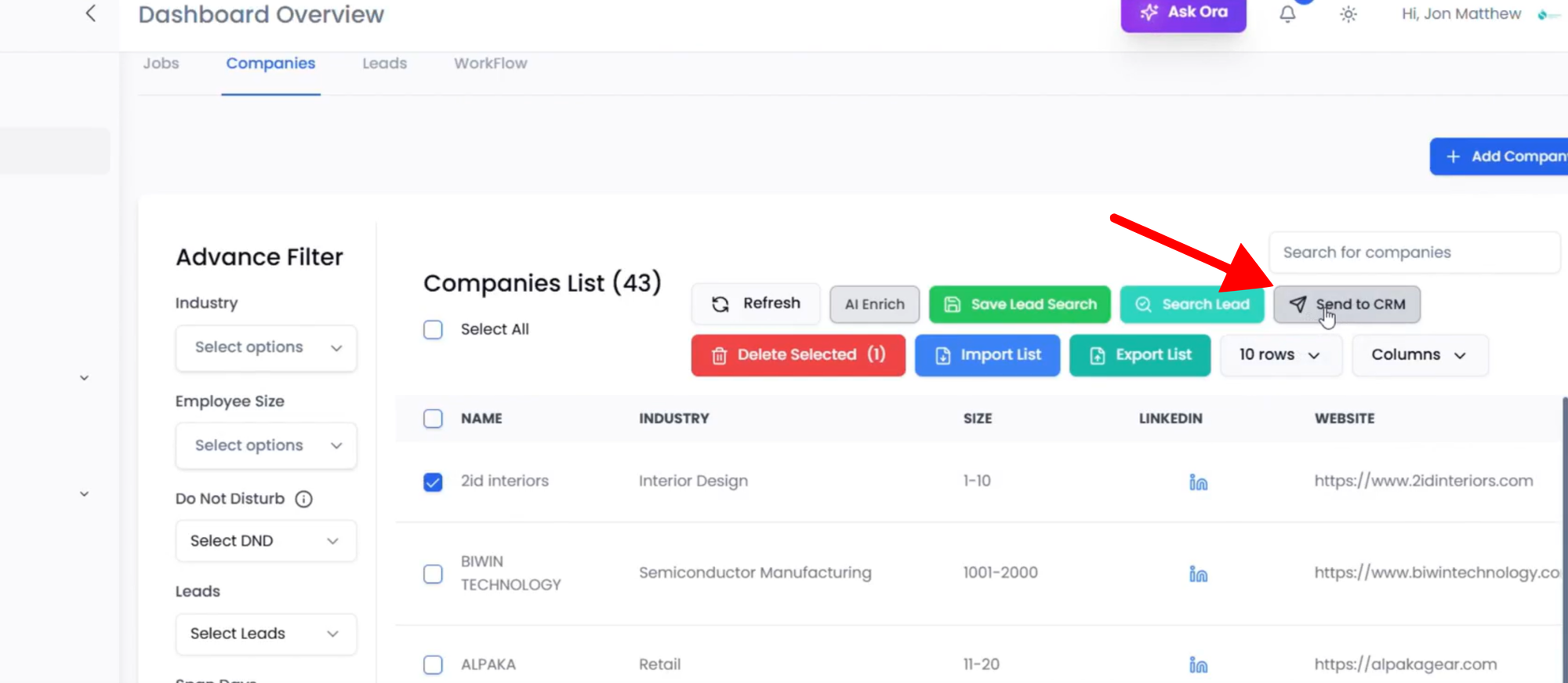
Task: Expand the 10 rows dropdown
Action: pyautogui.click(x=1279, y=355)
